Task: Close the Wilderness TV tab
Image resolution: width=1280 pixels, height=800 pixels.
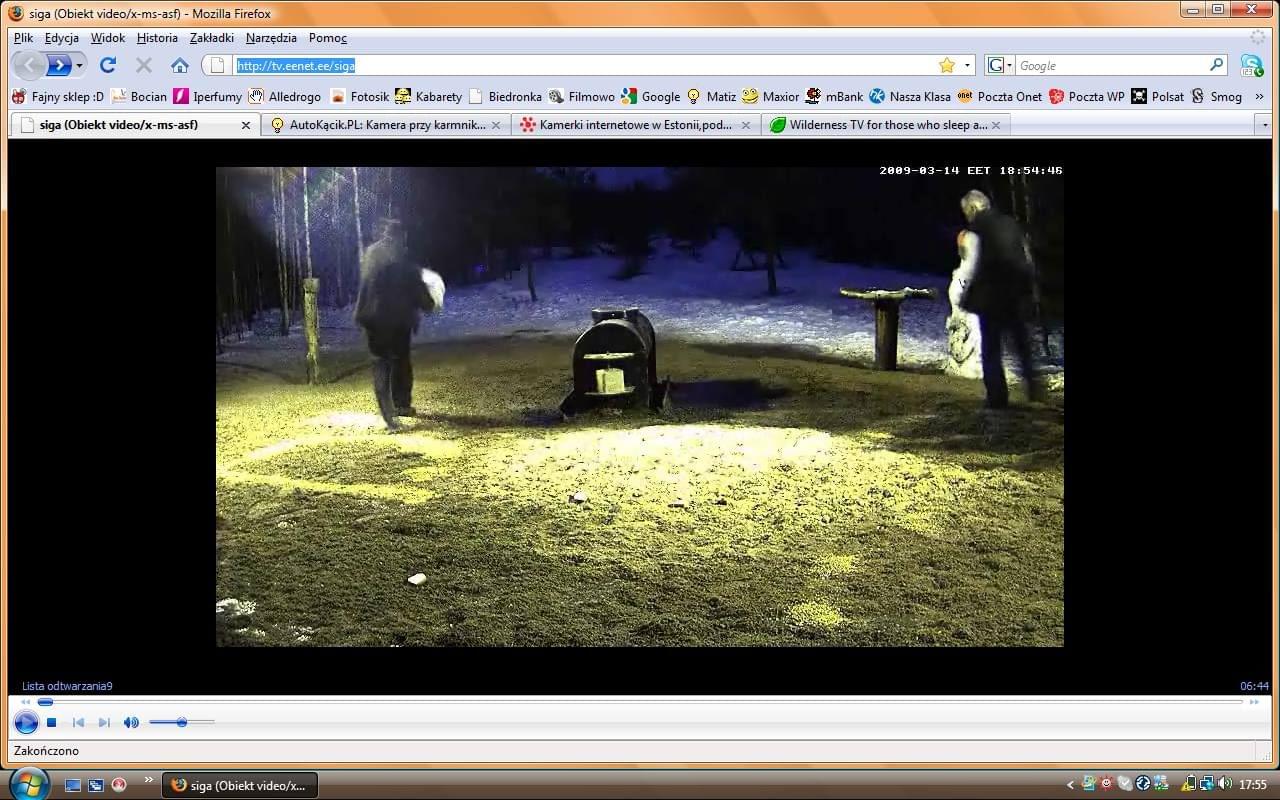Action: [x=996, y=126]
